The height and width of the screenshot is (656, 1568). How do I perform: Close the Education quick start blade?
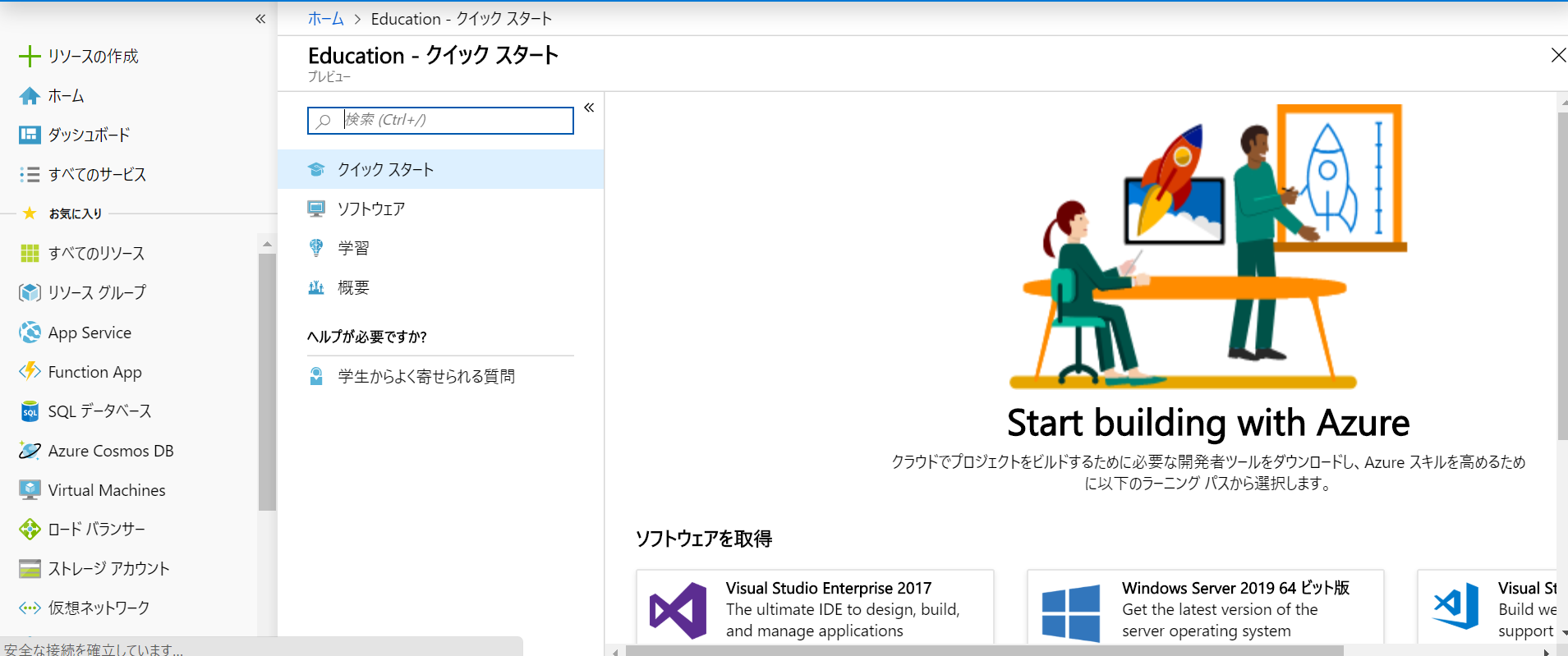point(1557,55)
